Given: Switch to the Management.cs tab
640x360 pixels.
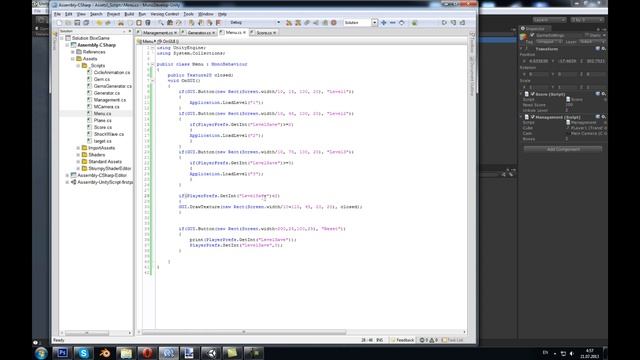Looking at the screenshot, I should [157, 33].
